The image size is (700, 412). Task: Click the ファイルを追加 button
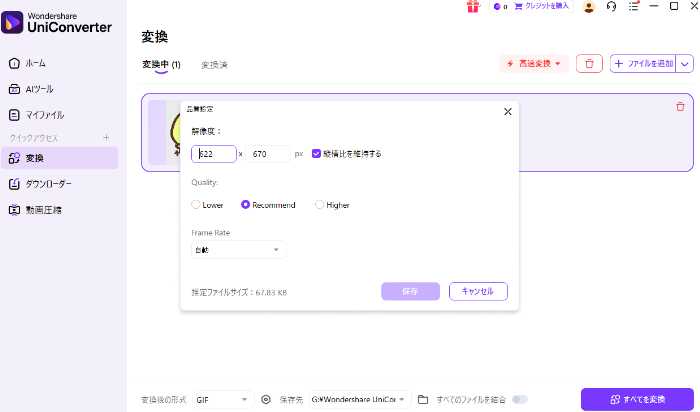click(643, 64)
